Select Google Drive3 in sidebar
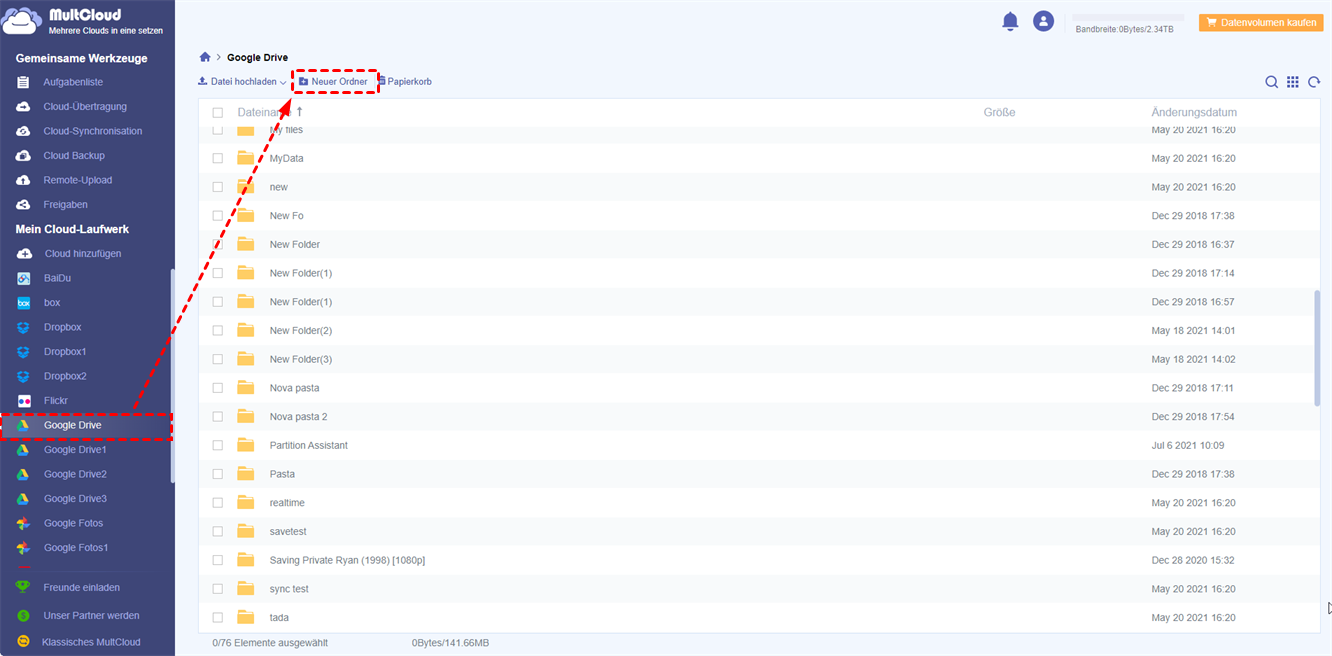 click(x=75, y=498)
